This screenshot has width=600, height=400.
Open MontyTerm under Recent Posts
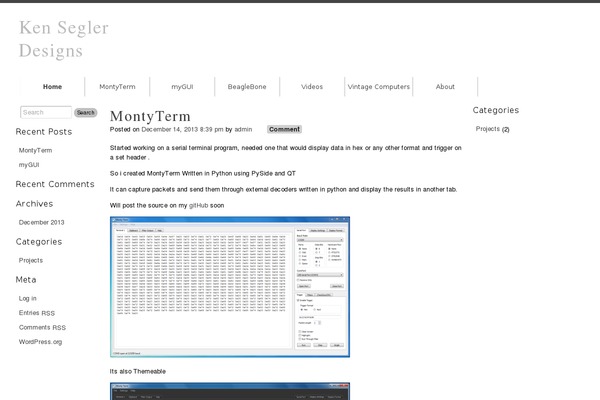point(35,150)
